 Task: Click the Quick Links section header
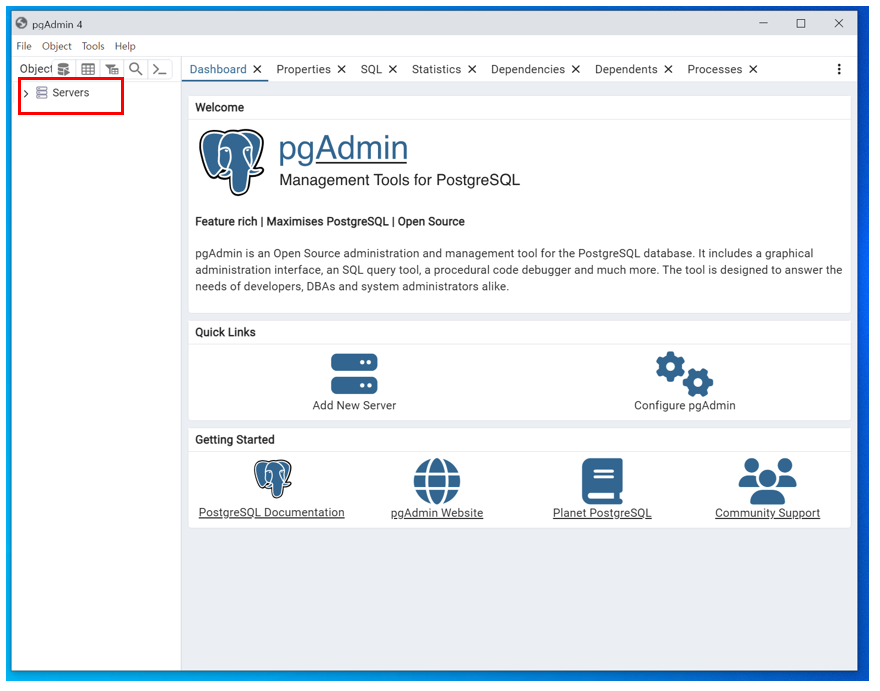226,333
